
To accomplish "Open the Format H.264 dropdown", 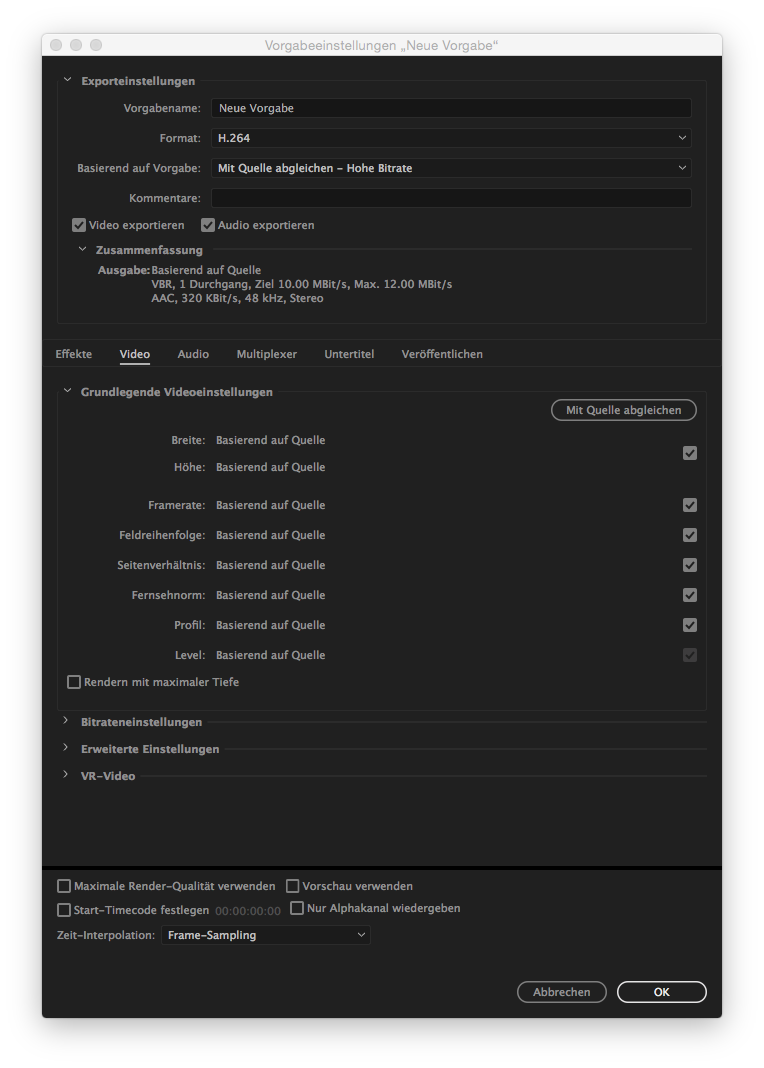I will click(451, 138).
